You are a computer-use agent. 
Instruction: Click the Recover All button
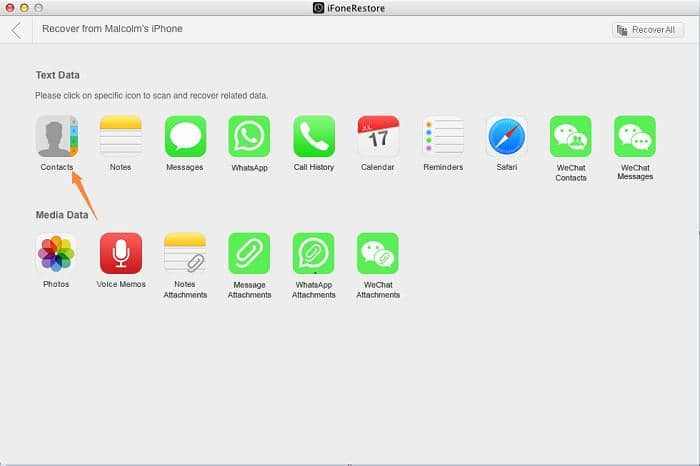(648, 30)
